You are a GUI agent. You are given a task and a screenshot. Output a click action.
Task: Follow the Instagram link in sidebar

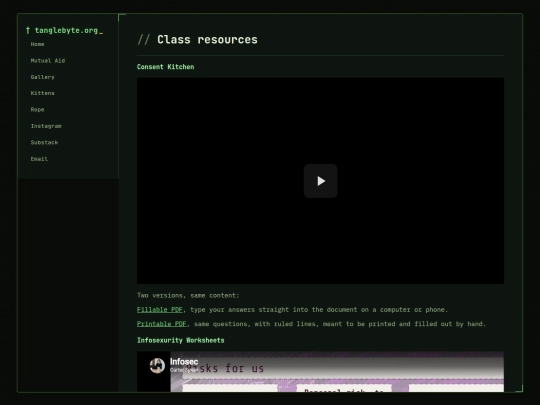point(46,126)
